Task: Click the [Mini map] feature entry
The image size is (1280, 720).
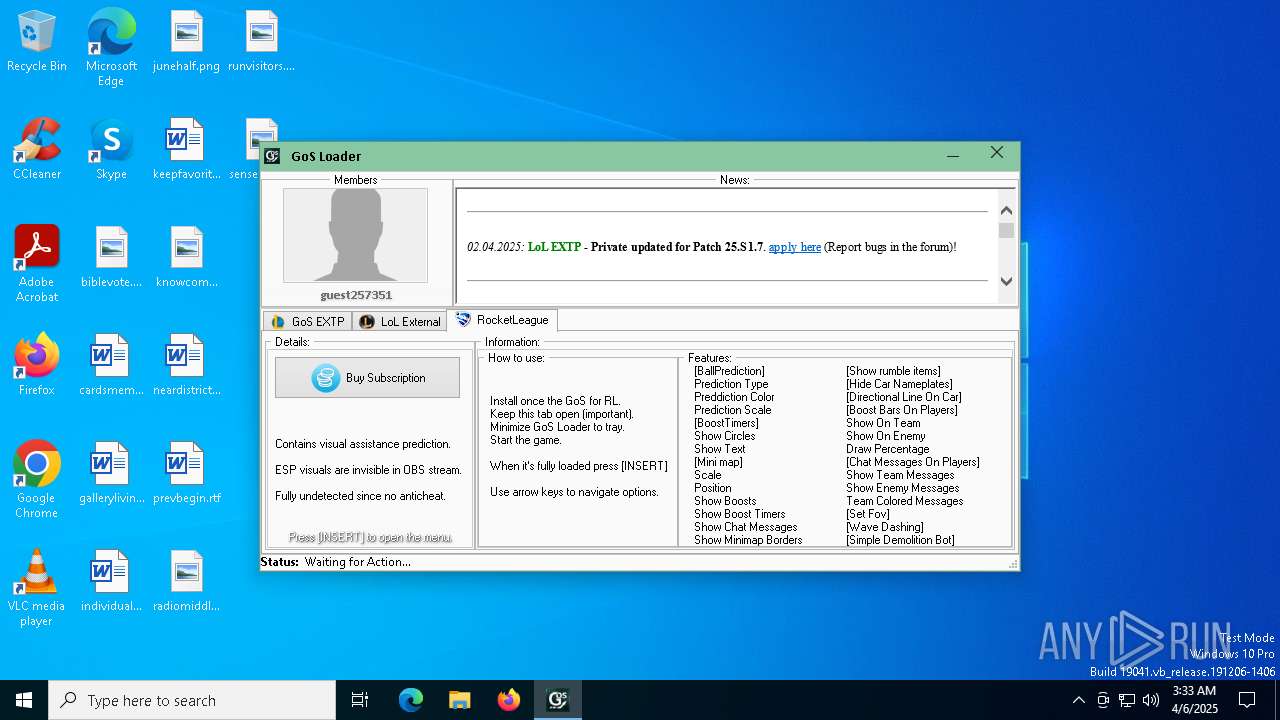Action: (x=718, y=462)
